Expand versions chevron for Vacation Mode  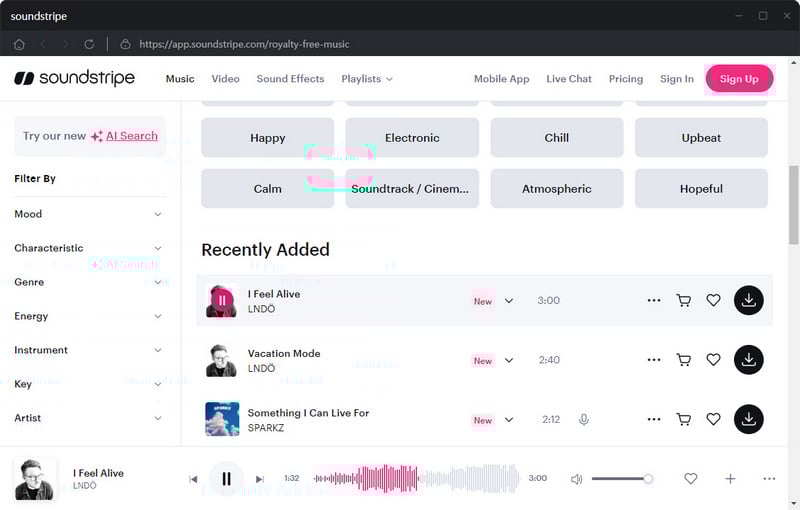509,360
